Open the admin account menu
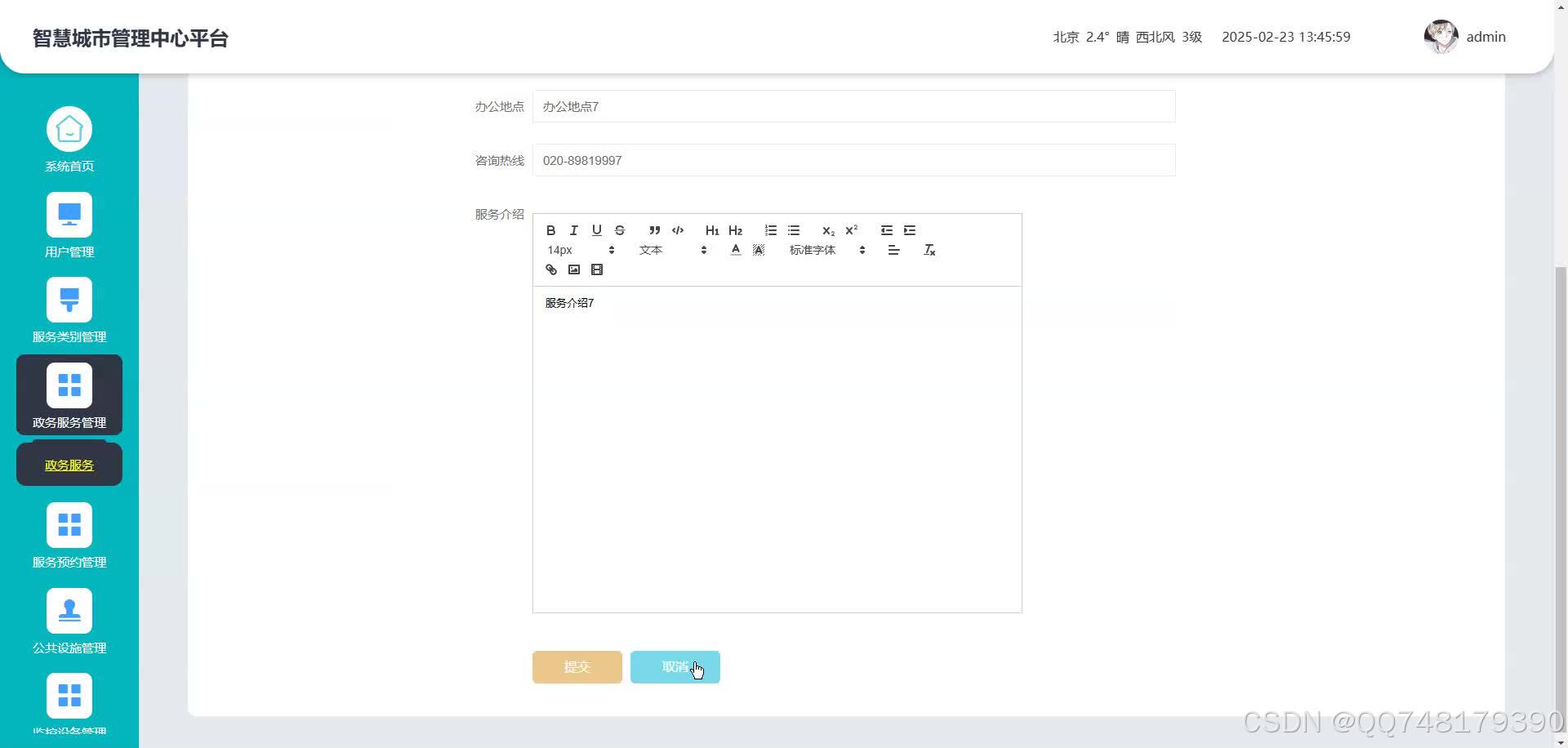 pos(1486,37)
